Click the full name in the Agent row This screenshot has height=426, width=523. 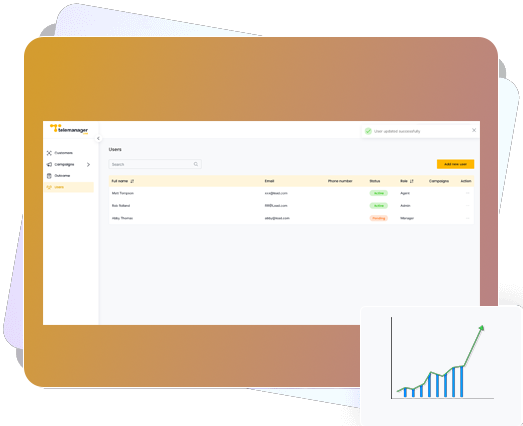point(123,193)
